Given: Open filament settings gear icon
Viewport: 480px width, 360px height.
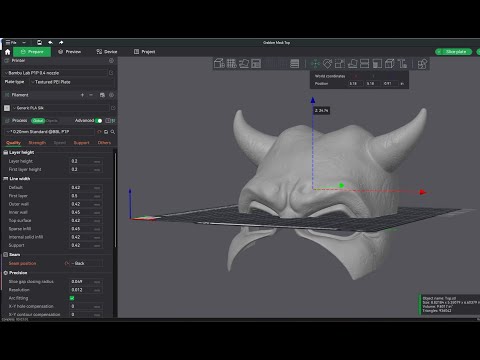Looking at the screenshot, I should click(x=111, y=95).
